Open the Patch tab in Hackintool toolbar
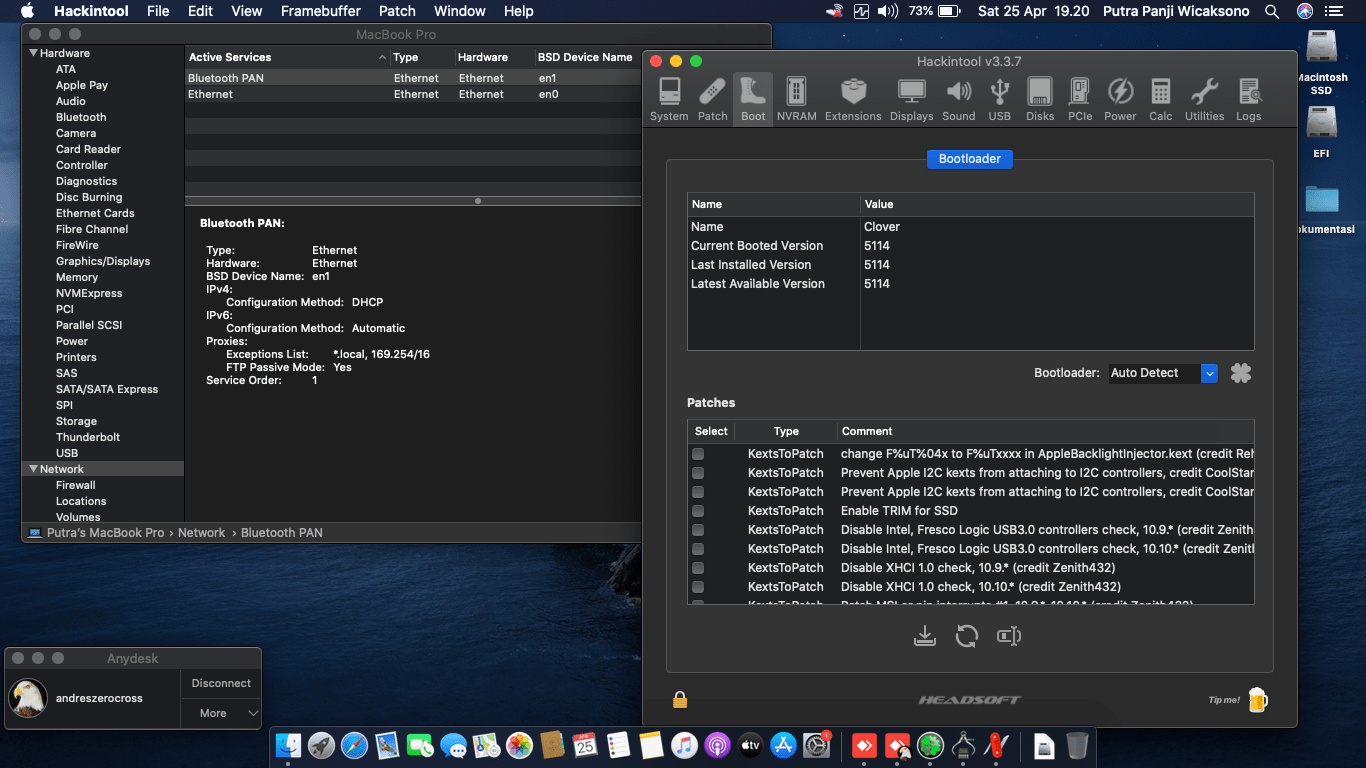Image resolution: width=1366 pixels, height=768 pixels. tap(712, 100)
